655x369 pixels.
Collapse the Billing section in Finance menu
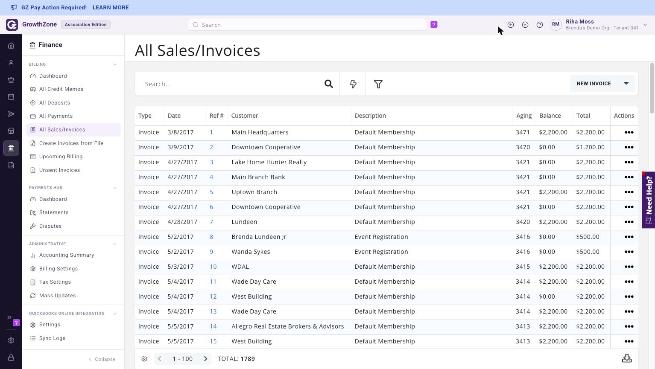pos(115,64)
